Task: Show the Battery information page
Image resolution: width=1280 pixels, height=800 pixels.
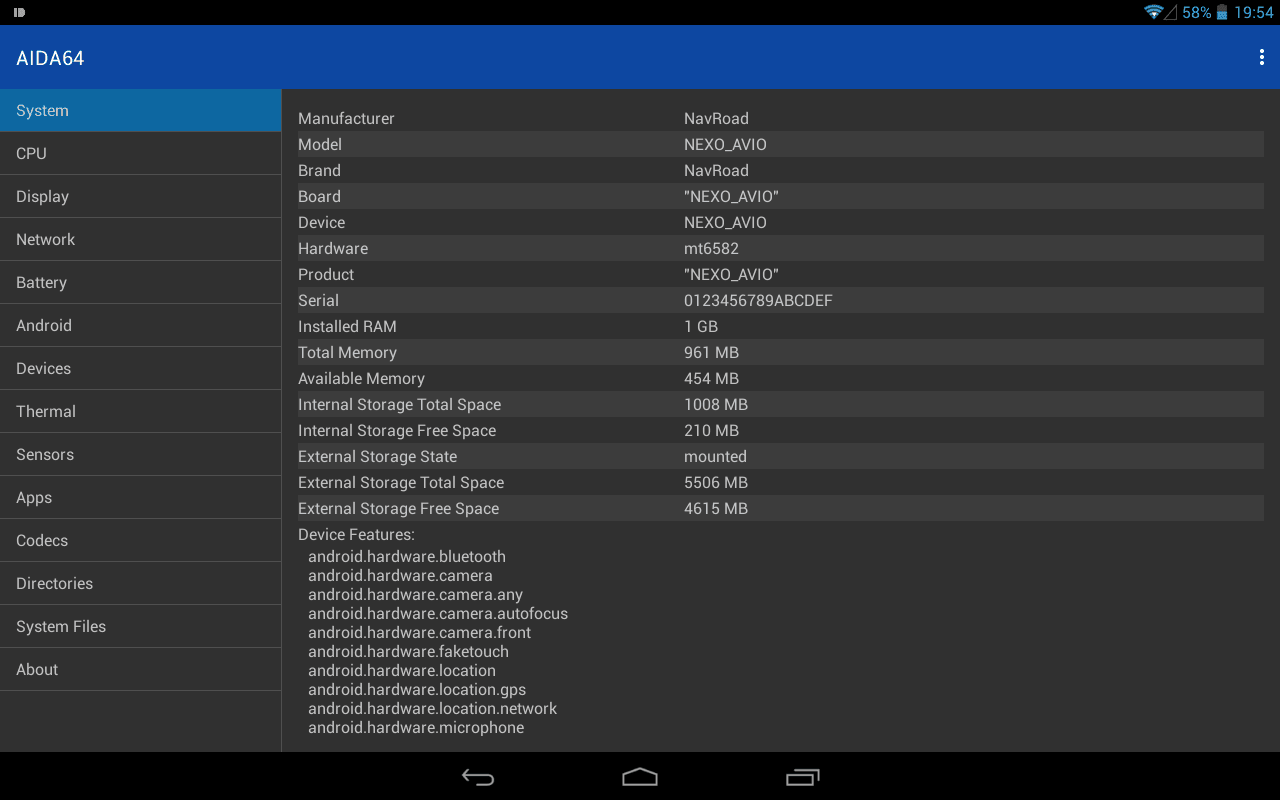Action: pyautogui.click(x=141, y=282)
